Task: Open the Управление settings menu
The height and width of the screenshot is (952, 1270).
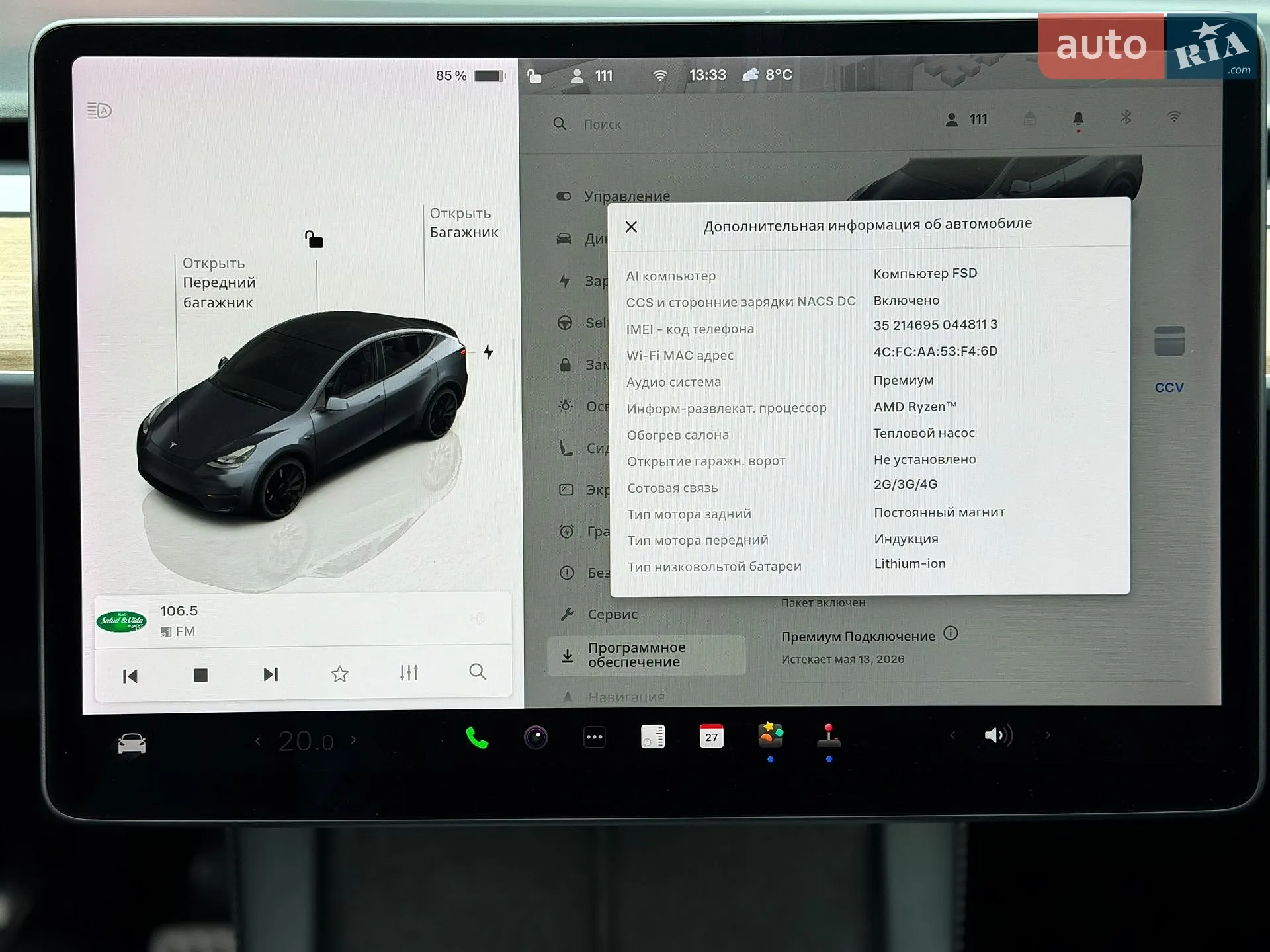Action: pos(613,196)
